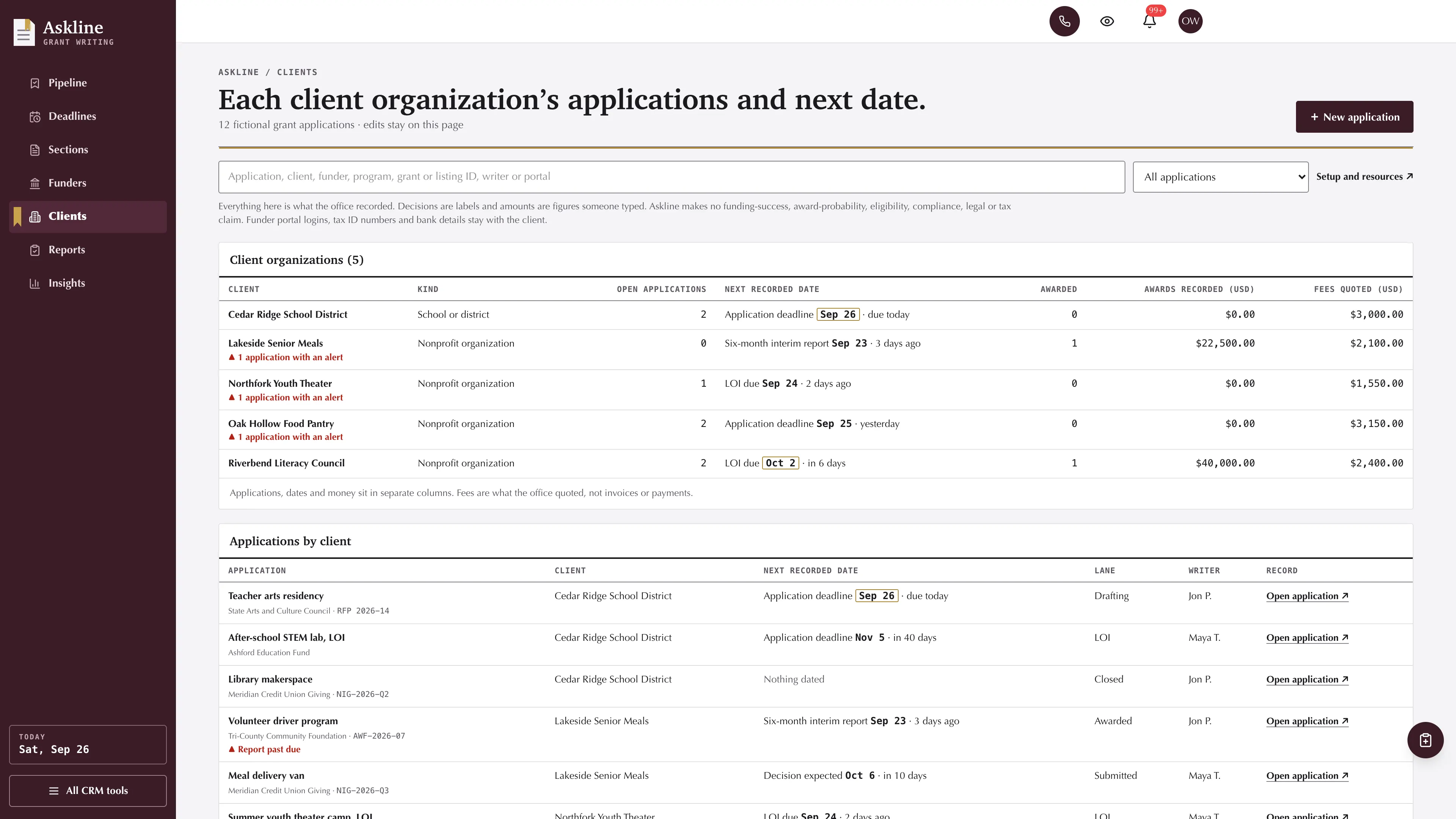Open application for Teacher arts residency
Viewport: 1456px width, 819px height.
(x=1307, y=596)
